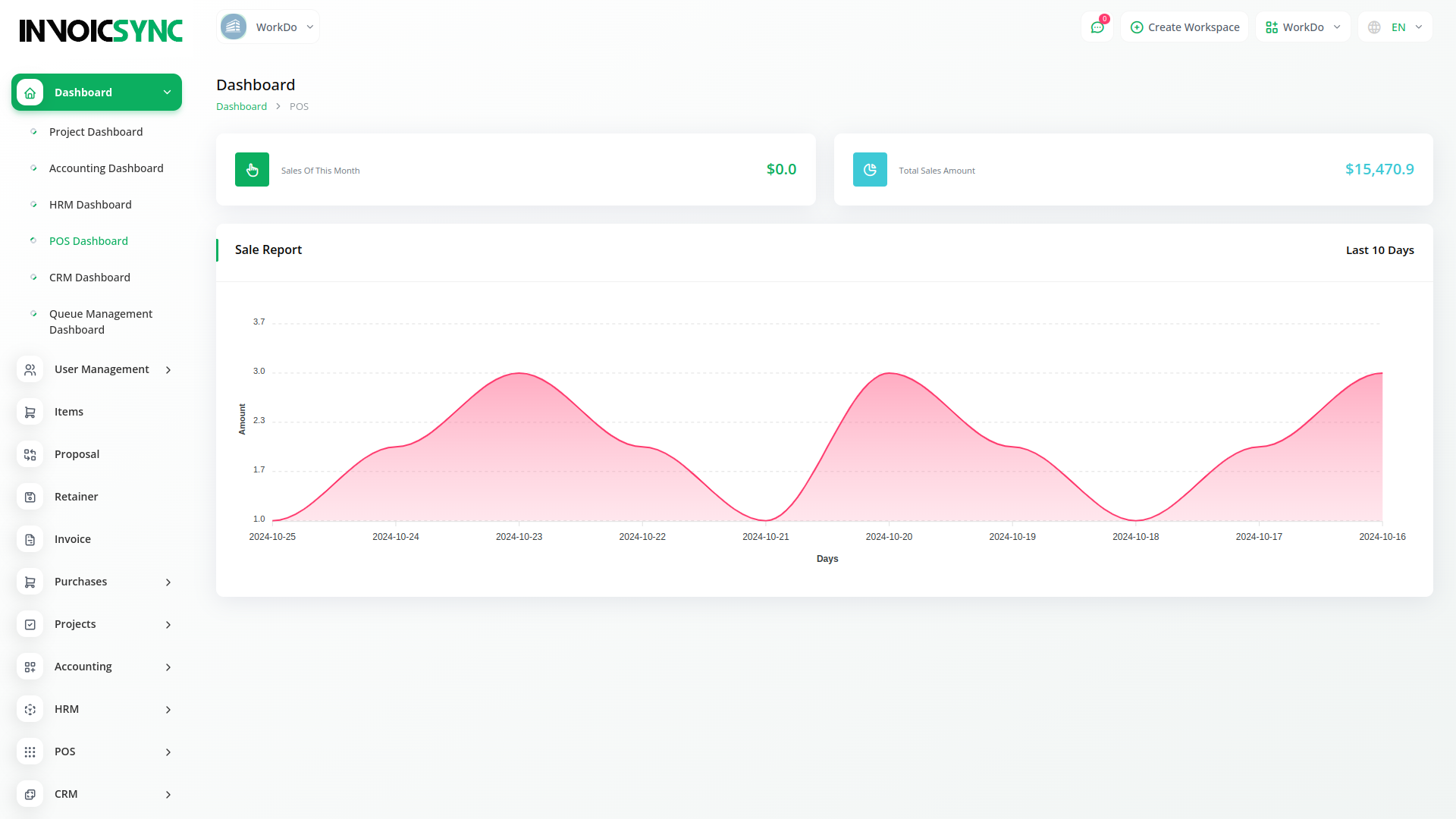Collapse the Dashboard menu chevron
Viewport: 1456px width, 819px height.
coord(167,93)
